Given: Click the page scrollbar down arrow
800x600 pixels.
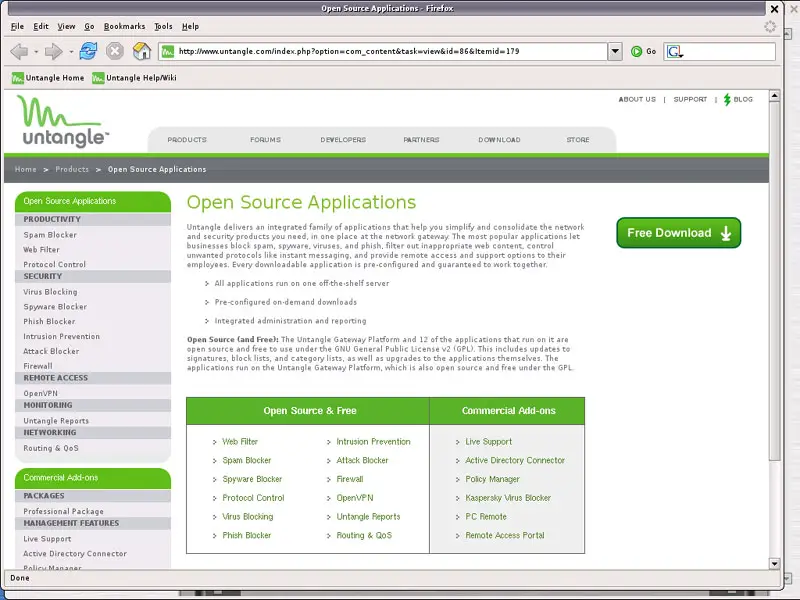Looking at the screenshot, I should pyautogui.click(x=774, y=564).
